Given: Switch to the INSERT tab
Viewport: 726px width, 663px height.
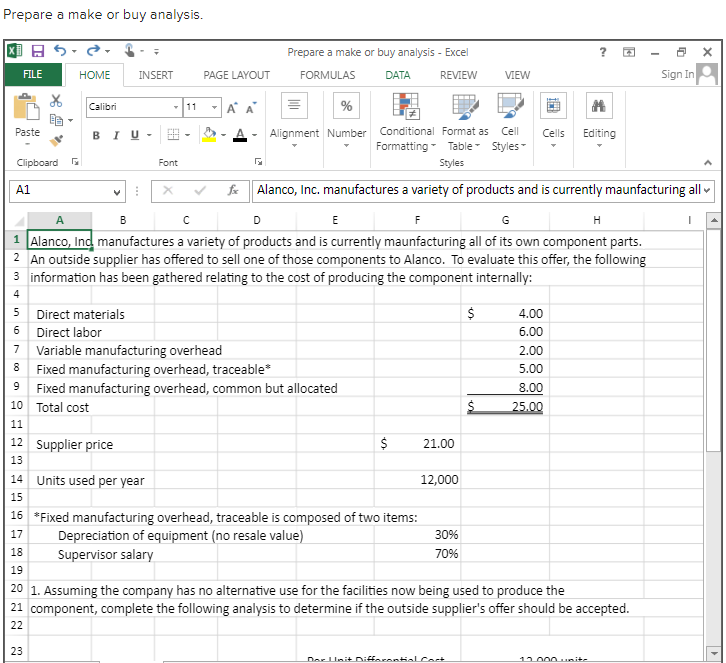Looking at the screenshot, I should click(x=156, y=75).
